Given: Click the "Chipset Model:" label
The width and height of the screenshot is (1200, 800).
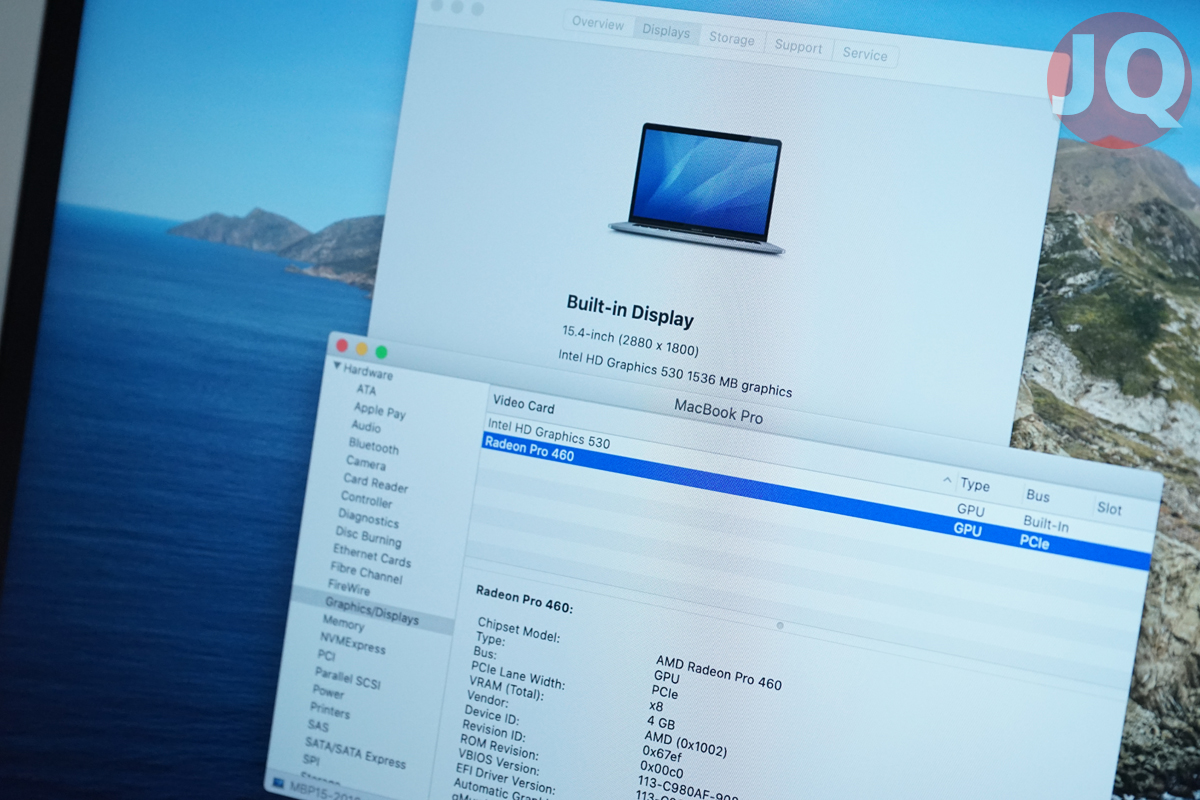Looking at the screenshot, I should point(518,628).
